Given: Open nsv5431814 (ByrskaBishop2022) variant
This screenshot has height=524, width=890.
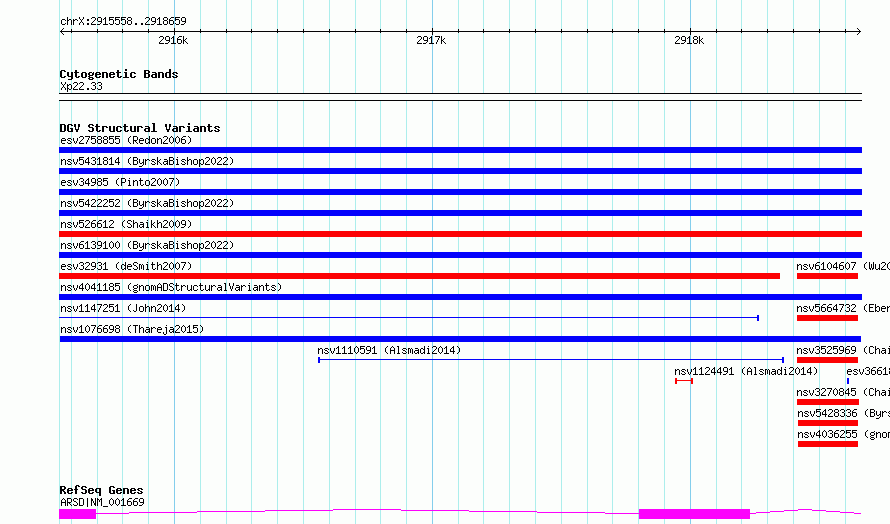Looking at the screenshot, I should pos(147,161).
